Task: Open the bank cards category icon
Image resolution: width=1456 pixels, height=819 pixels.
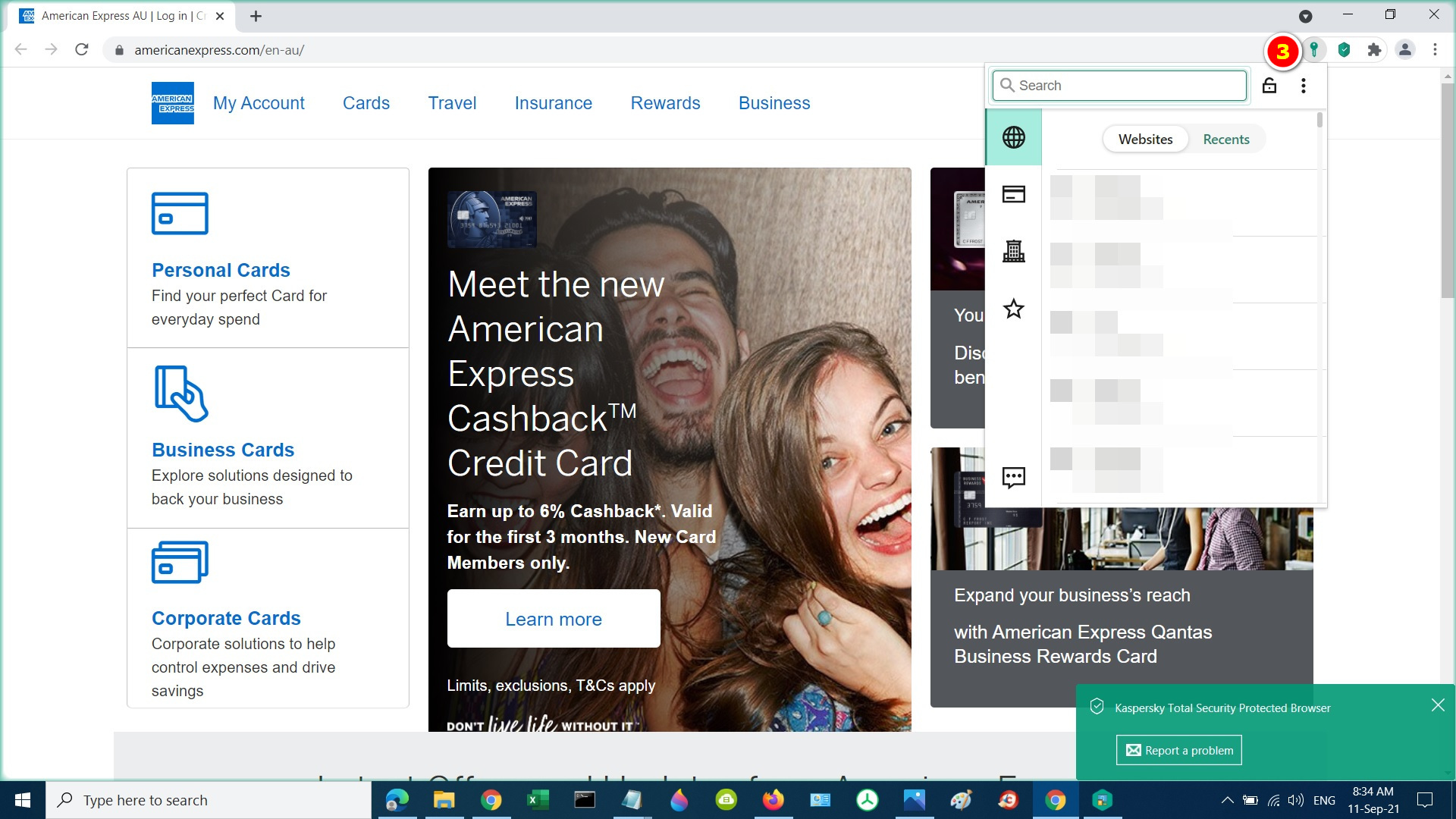Action: (x=1013, y=194)
